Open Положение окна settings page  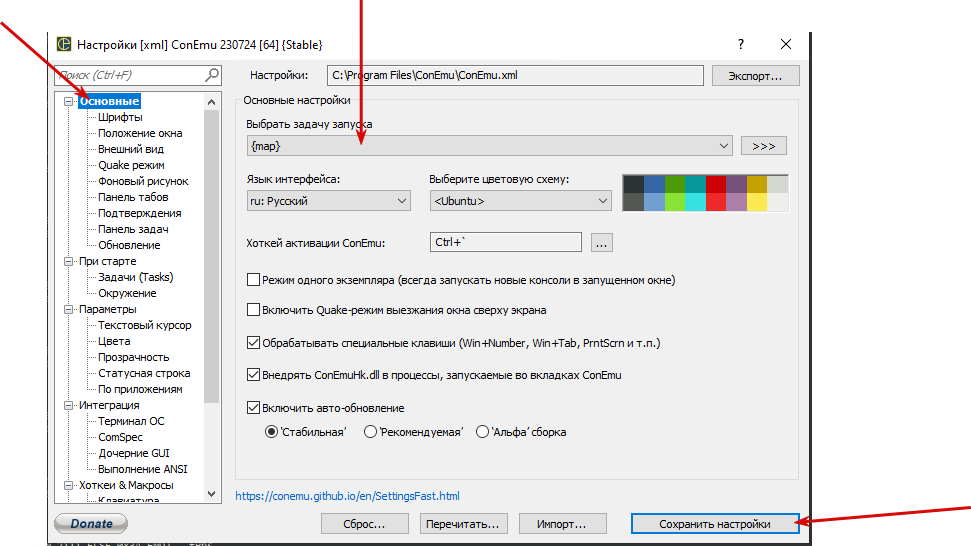[x=140, y=133]
